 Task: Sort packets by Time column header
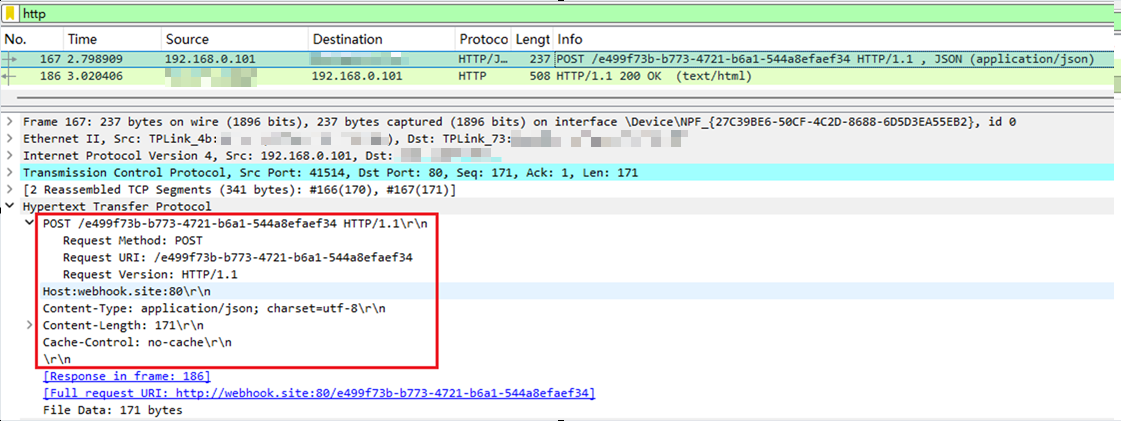click(x=113, y=39)
